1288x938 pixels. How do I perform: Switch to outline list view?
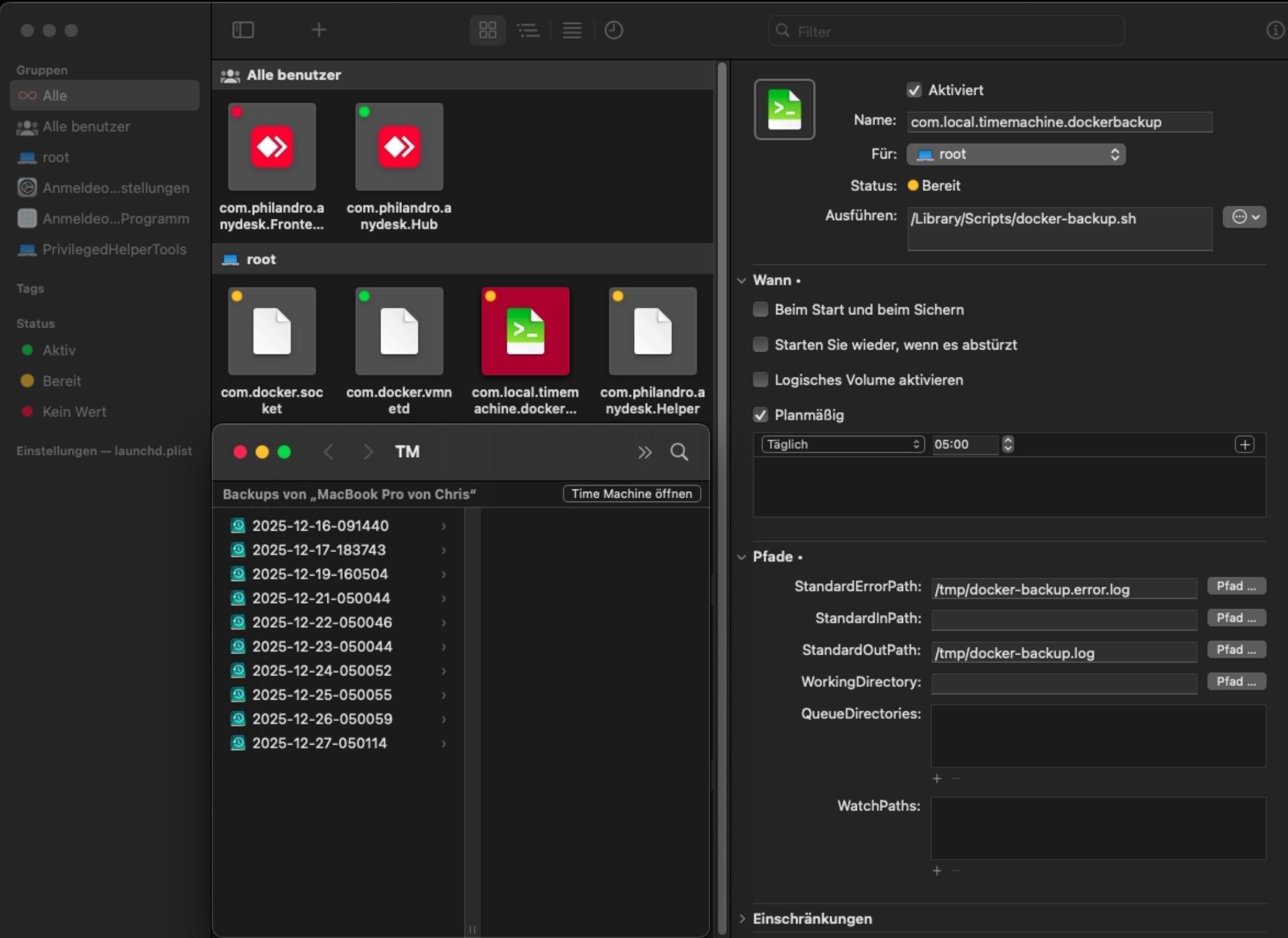click(528, 30)
